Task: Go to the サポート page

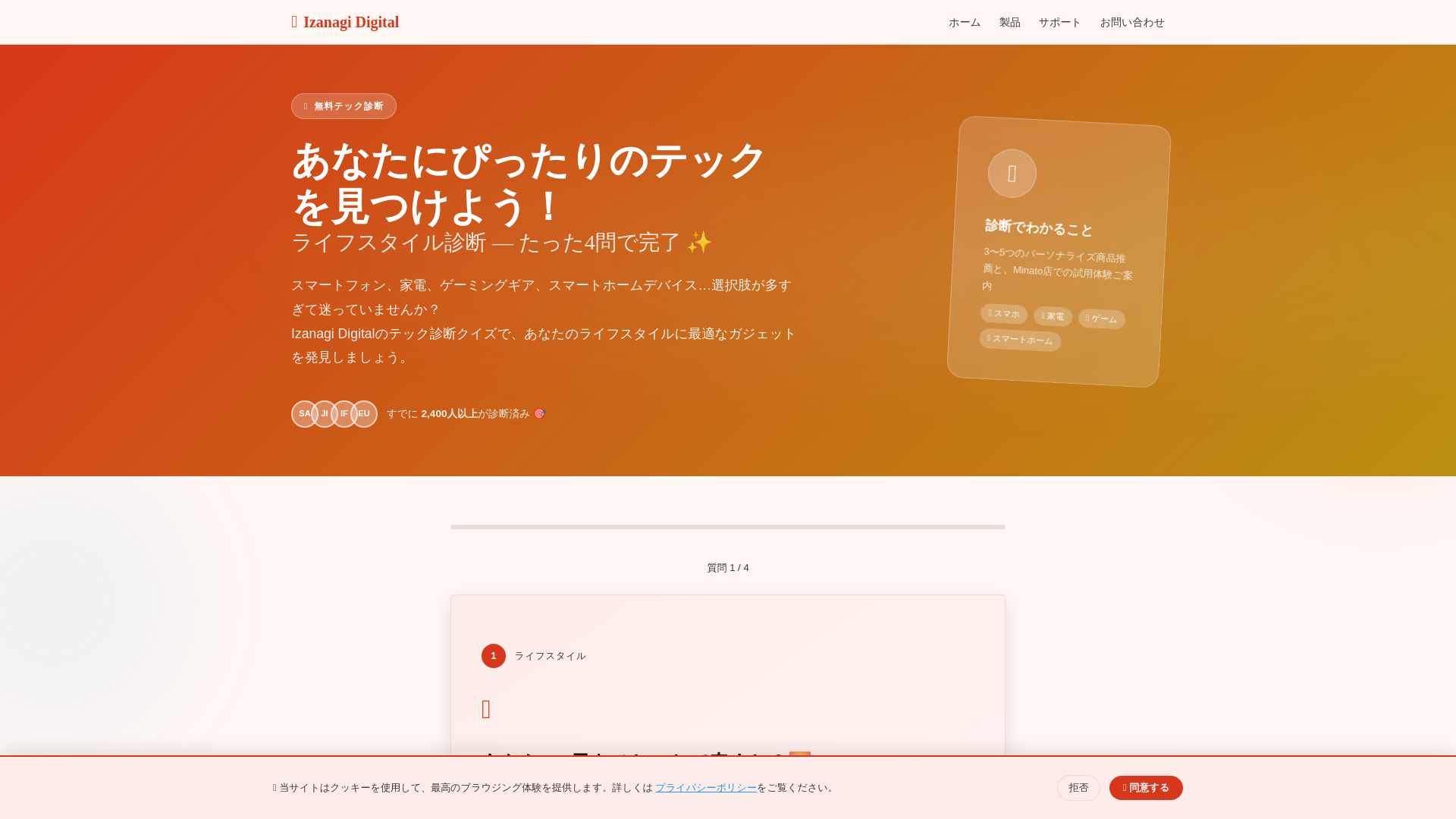Action: tap(1059, 23)
